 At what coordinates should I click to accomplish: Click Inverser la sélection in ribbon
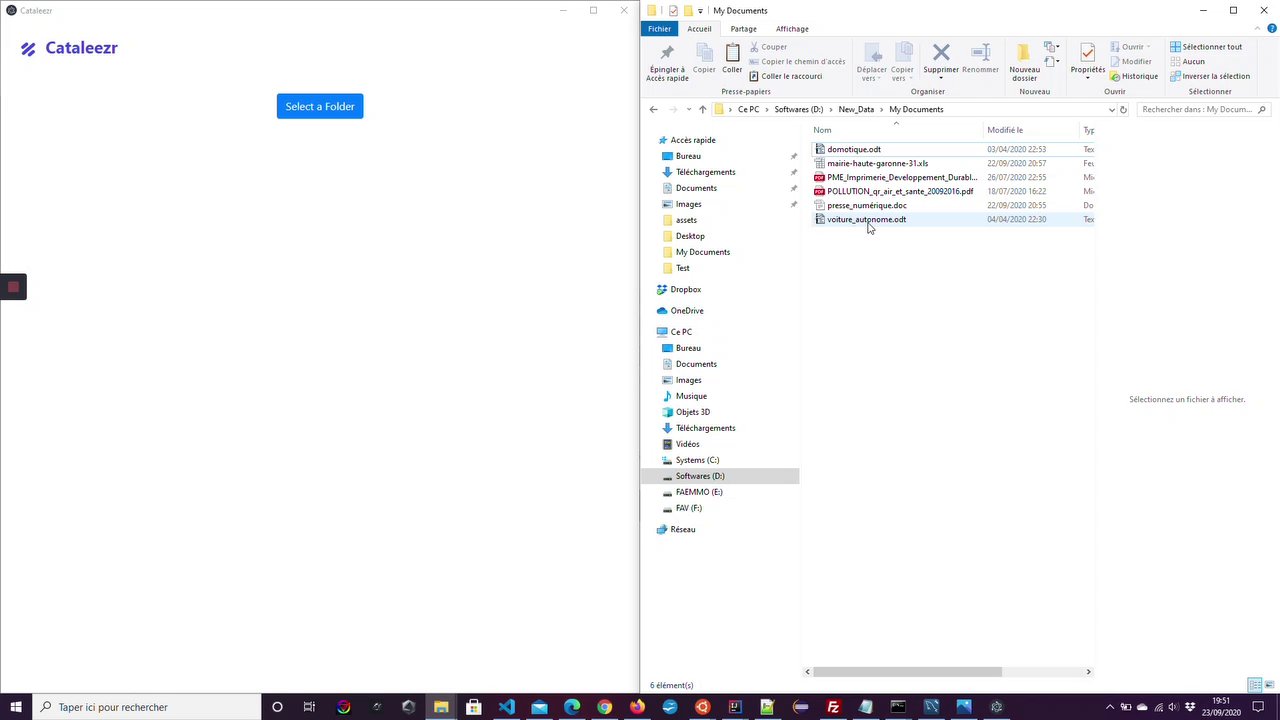tap(1210, 76)
